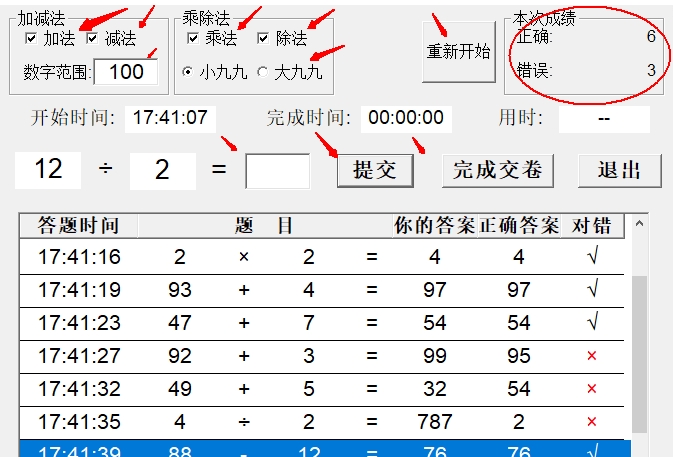The image size is (673, 457).
Task: Click the wrong answer 32 cell
Action: tap(435, 389)
